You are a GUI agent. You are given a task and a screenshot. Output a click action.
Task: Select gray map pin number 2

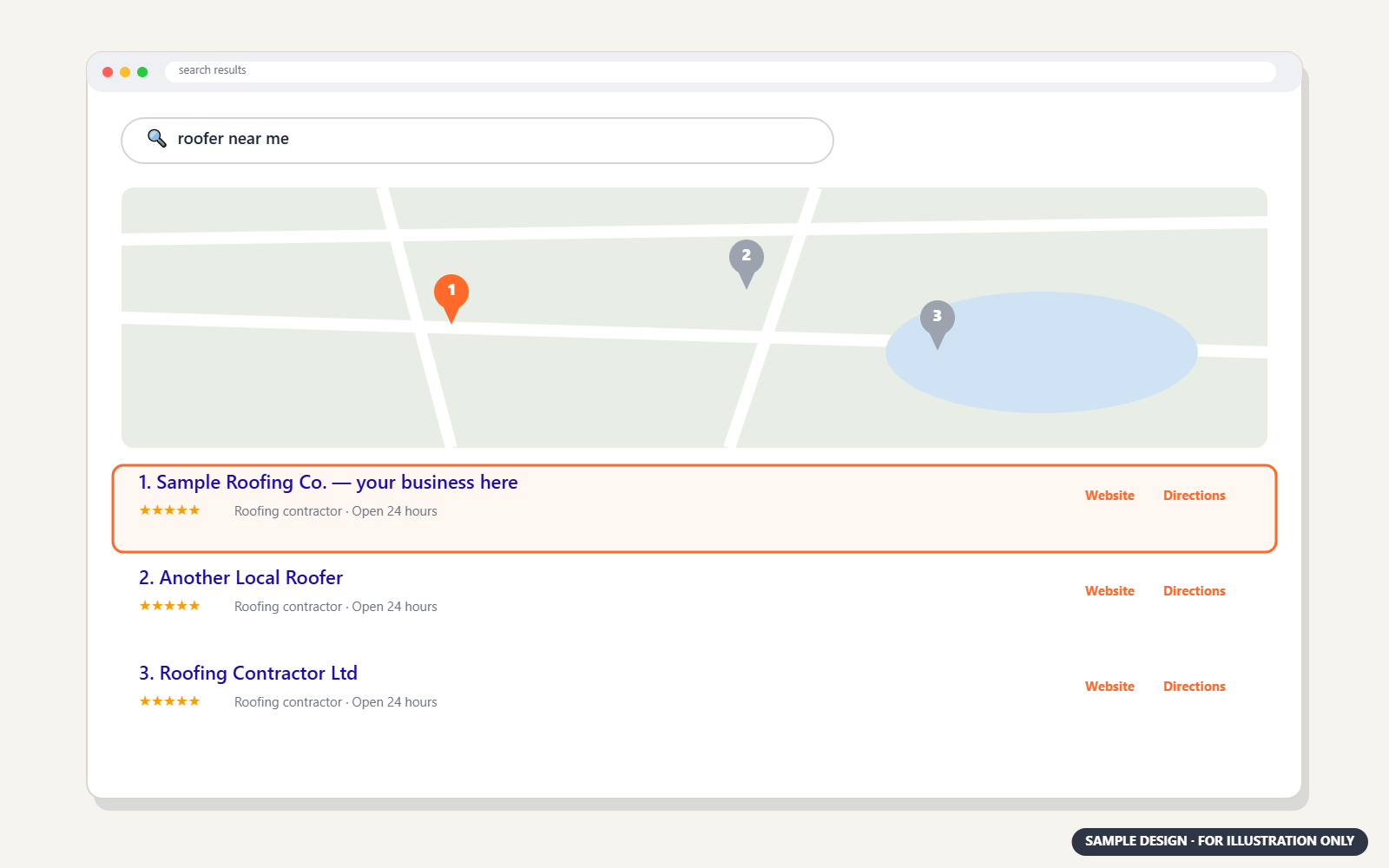(x=747, y=263)
